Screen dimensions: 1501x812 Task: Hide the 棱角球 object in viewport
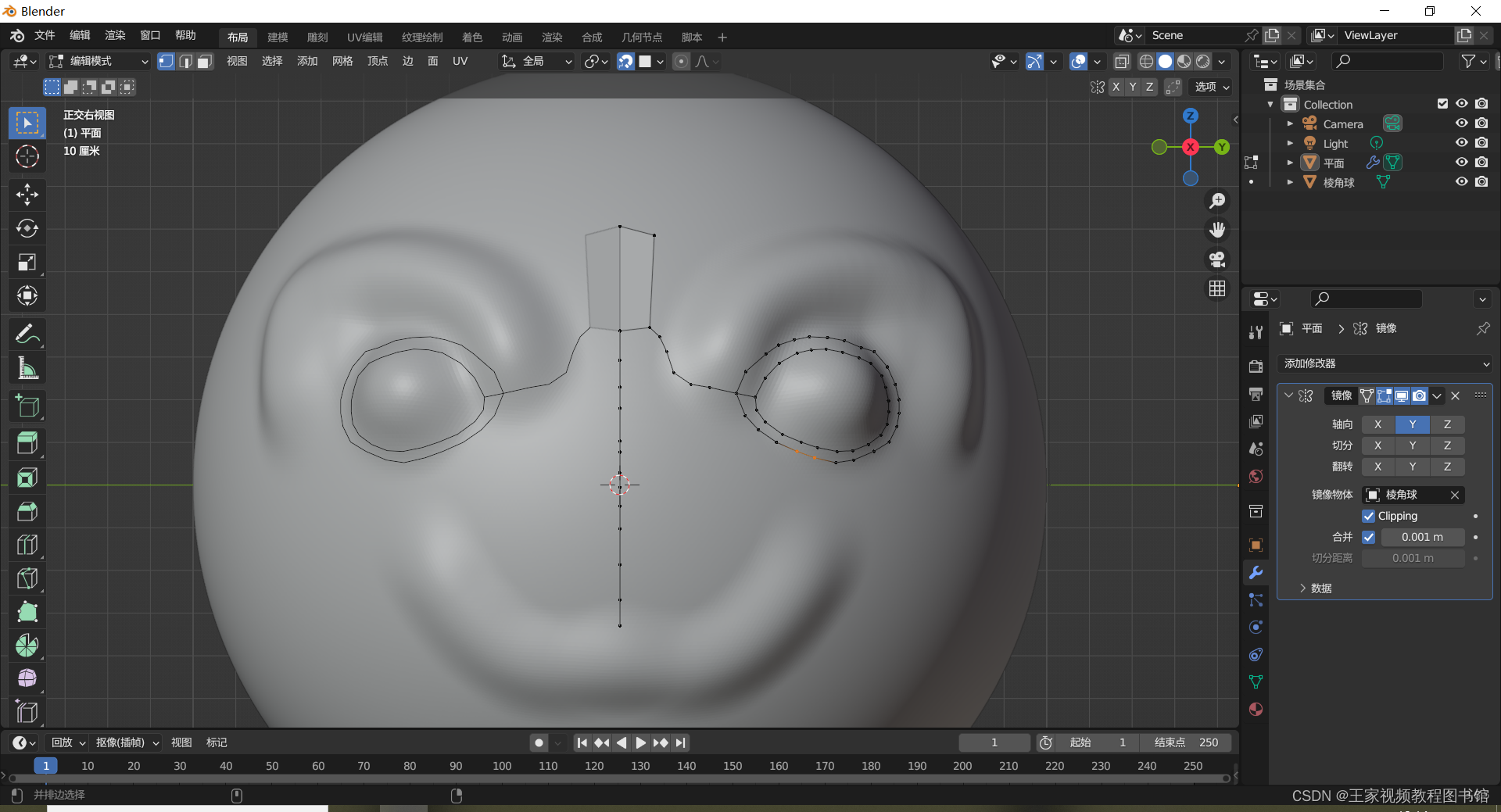tap(1461, 182)
